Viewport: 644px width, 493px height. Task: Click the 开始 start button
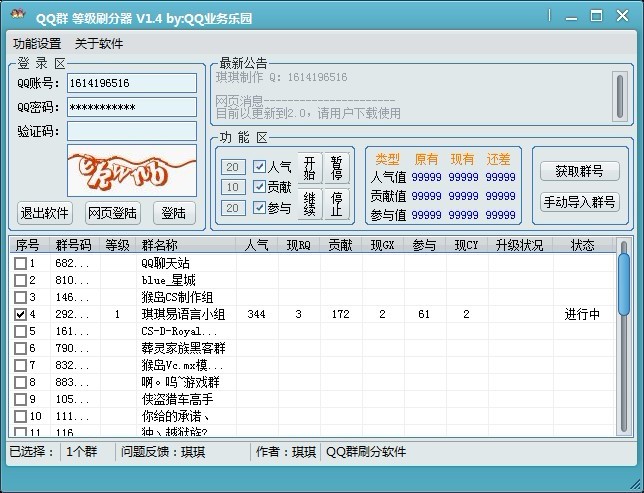[x=309, y=168]
